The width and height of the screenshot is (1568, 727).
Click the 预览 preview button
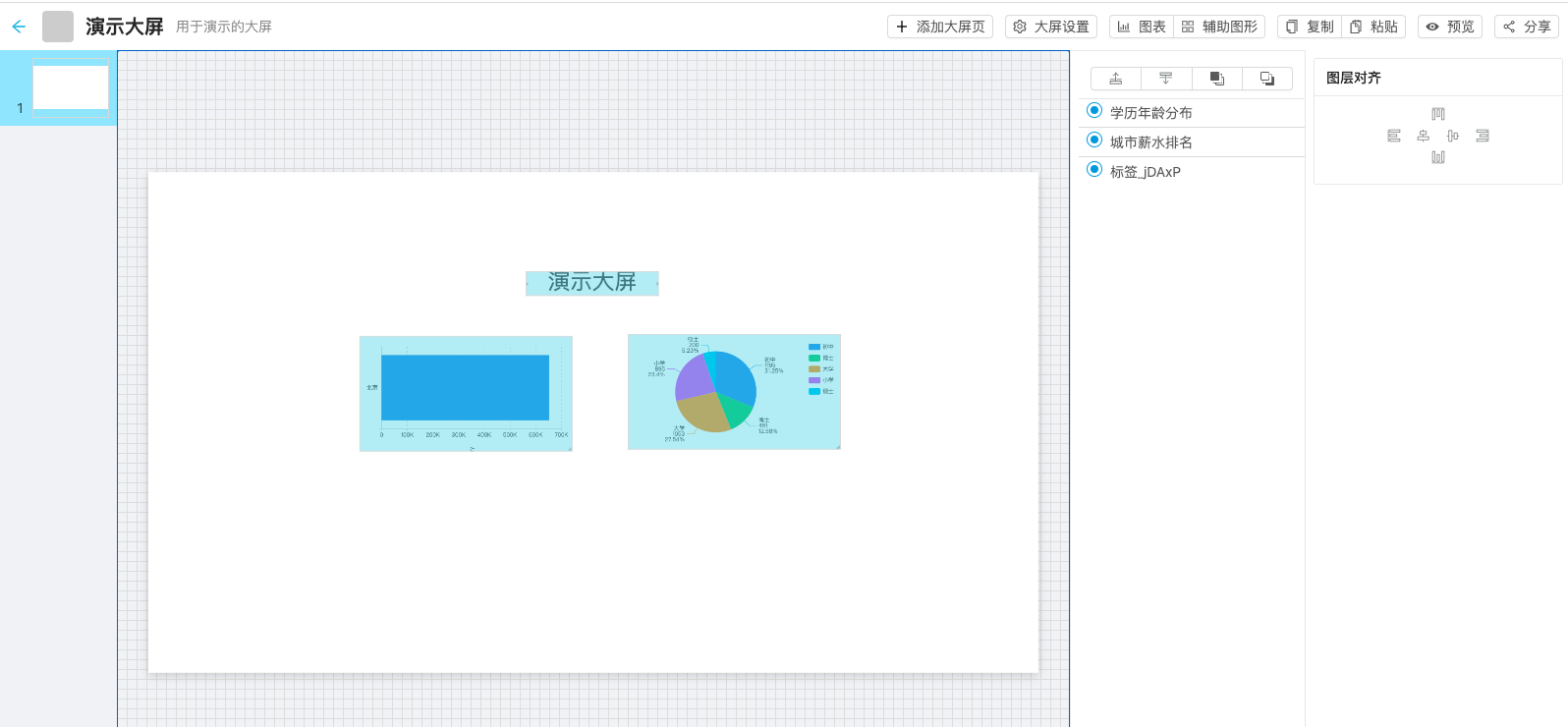click(1450, 27)
